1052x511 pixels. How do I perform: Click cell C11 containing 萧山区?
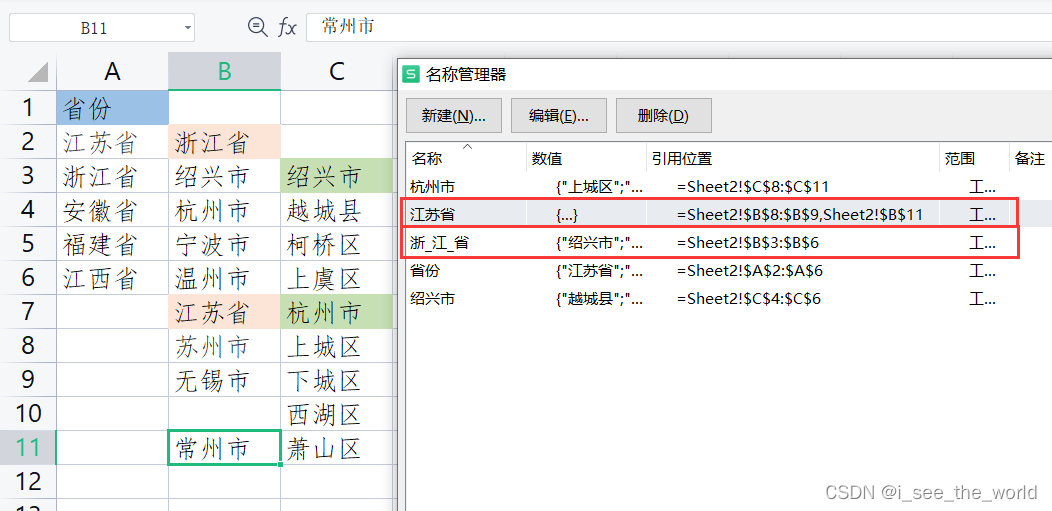337,447
